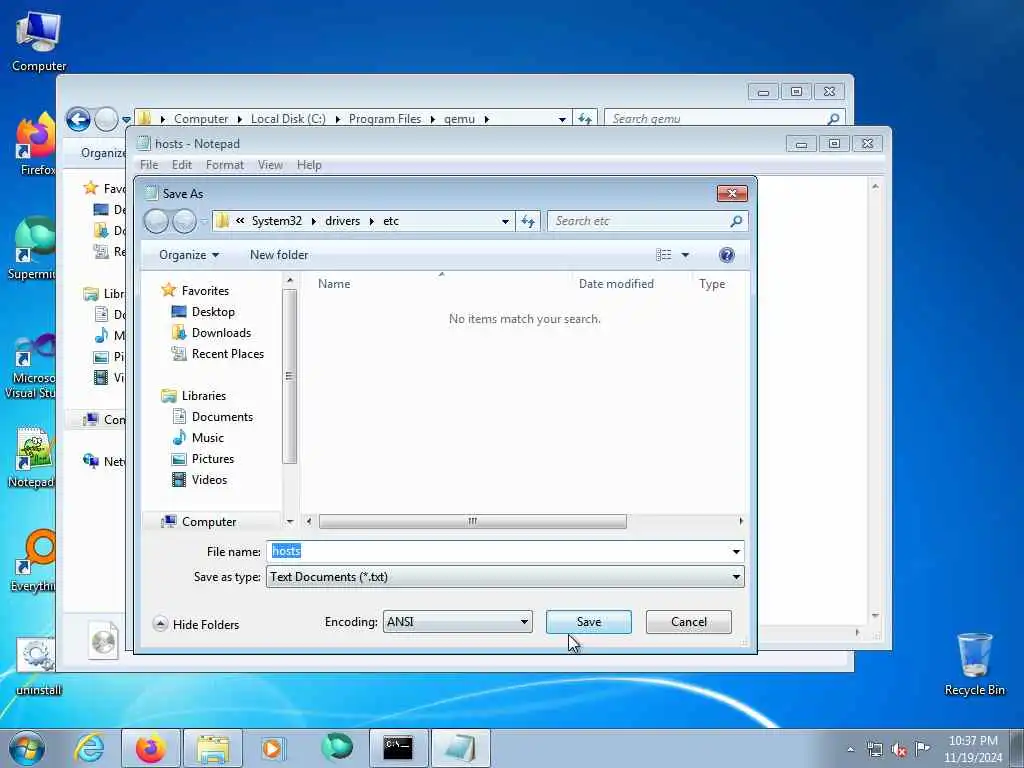Open Action Center flag tray icon

click(x=923, y=748)
